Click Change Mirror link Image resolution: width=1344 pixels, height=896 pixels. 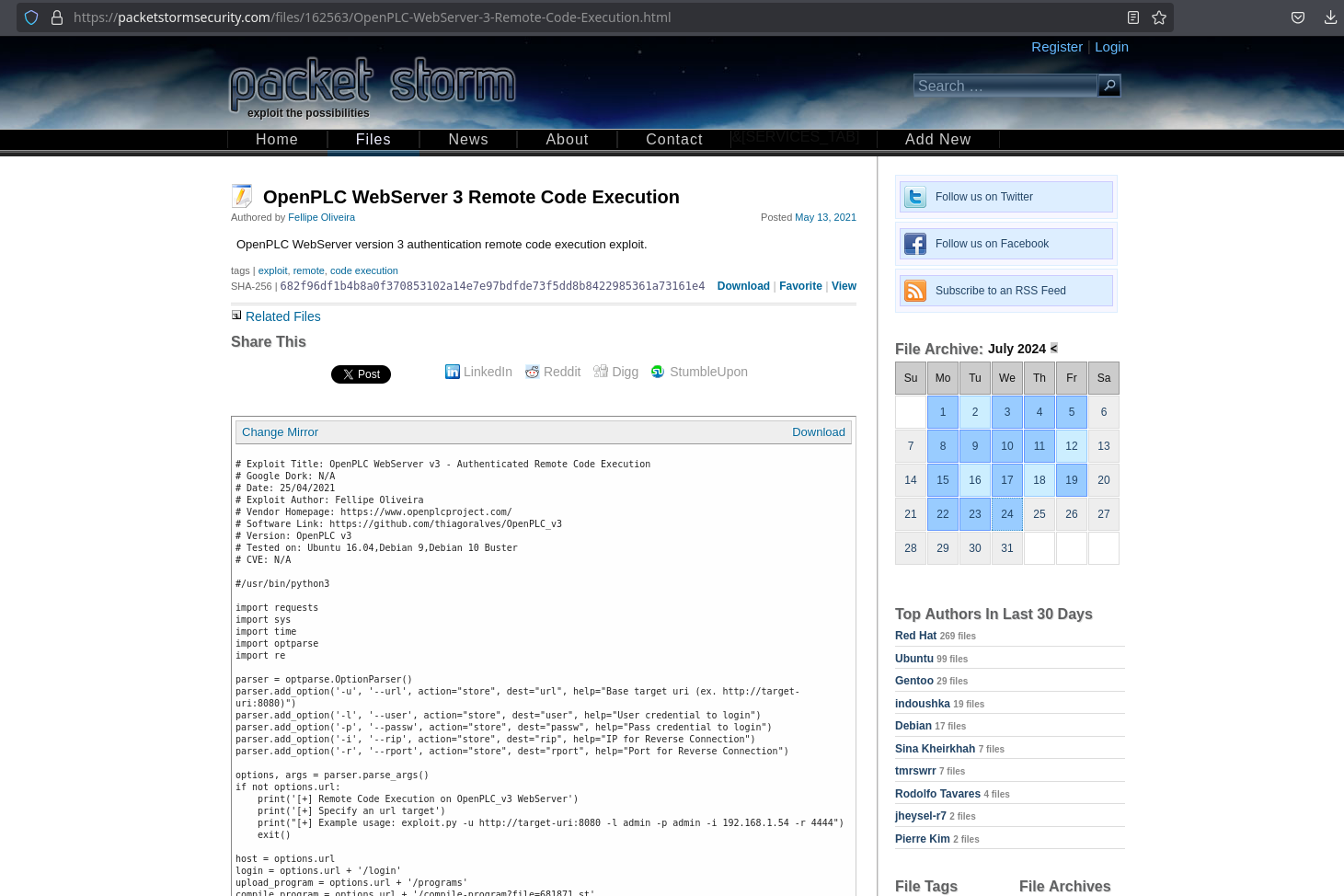coord(280,432)
